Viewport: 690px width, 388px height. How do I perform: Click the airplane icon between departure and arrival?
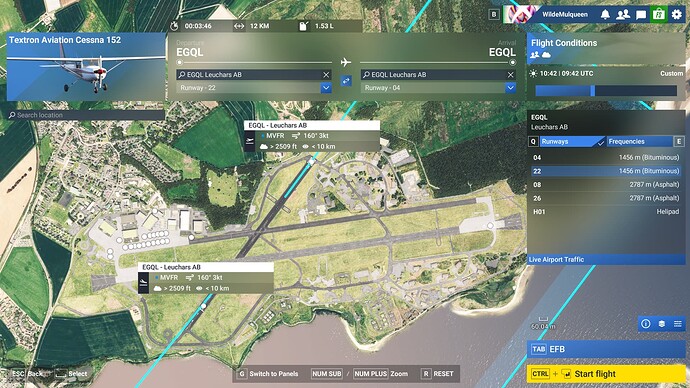(346, 62)
